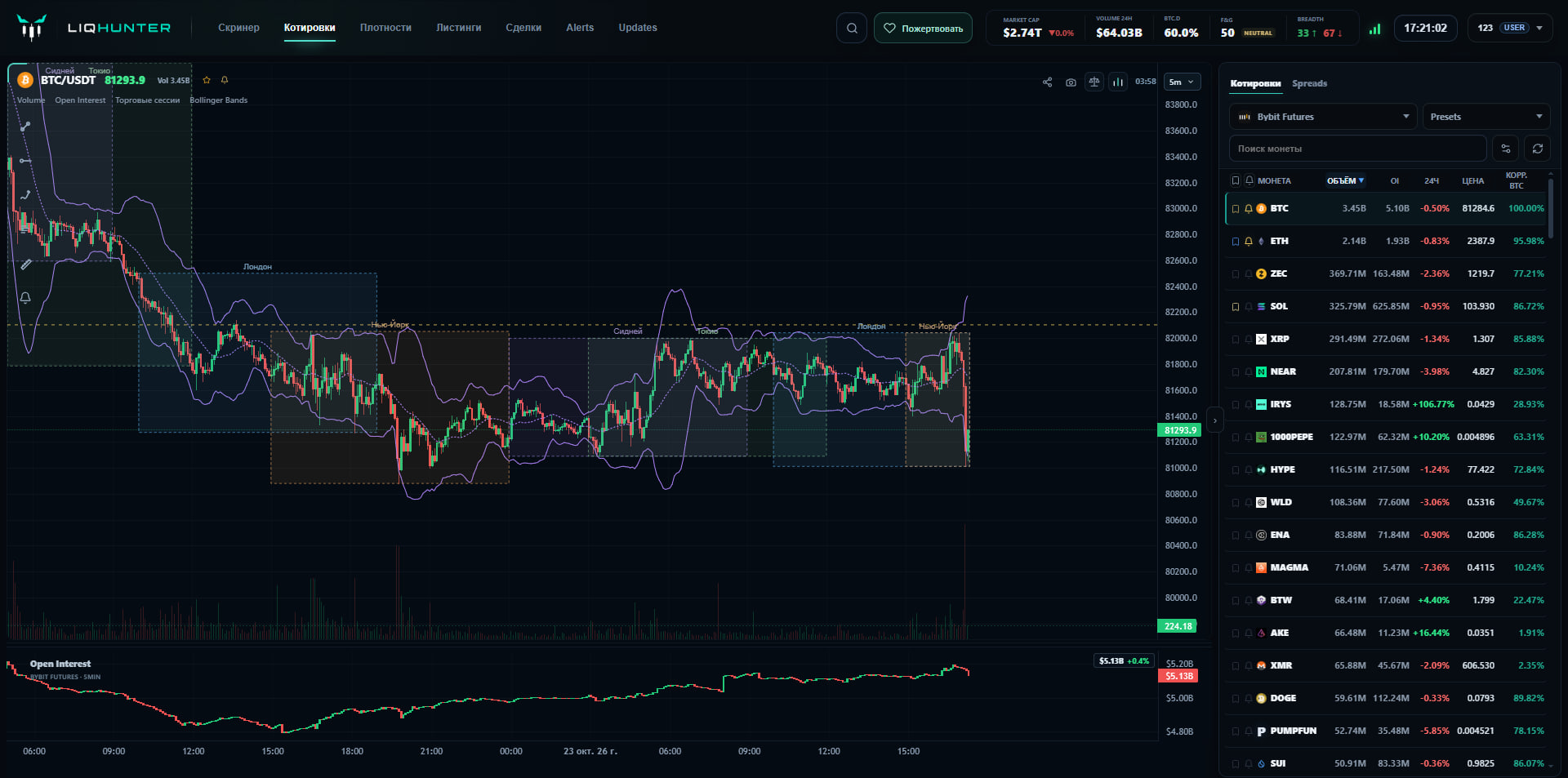Screen dimensions: 1568x778
Task: Select the trend line drawing tool
Action: 25,127
